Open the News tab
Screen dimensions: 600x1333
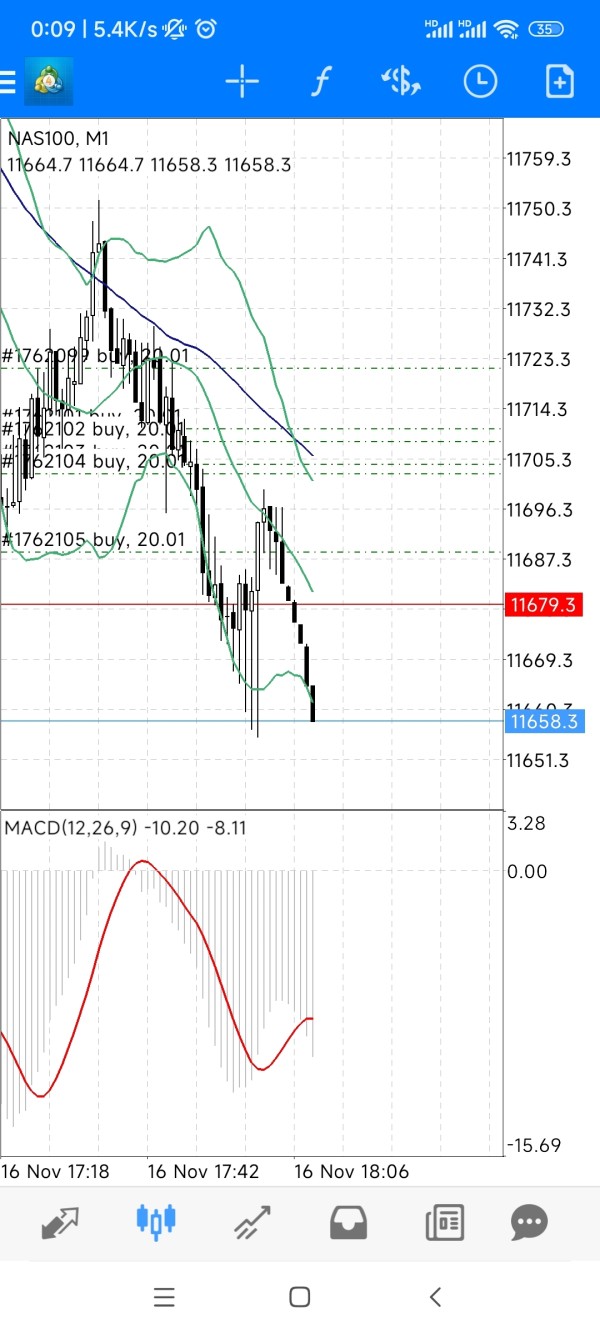(x=444, y=1221)
